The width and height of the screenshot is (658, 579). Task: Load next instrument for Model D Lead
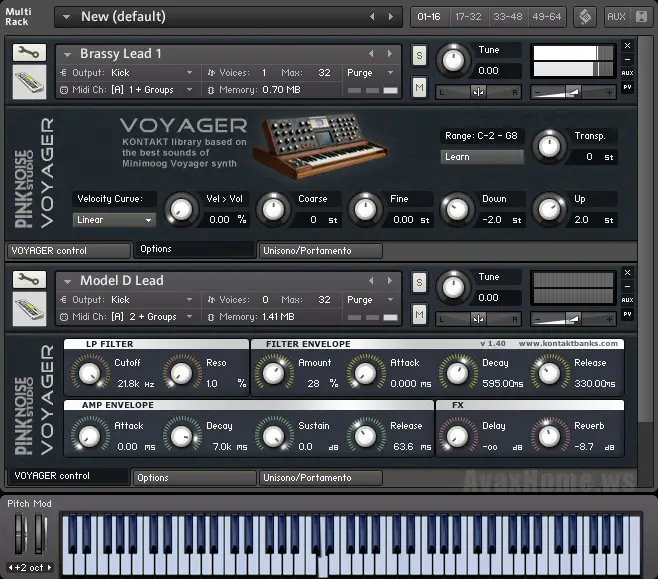click(390, 281)
